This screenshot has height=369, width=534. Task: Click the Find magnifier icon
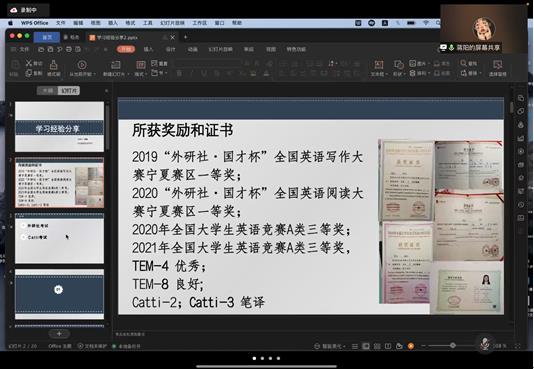[464, 63]
